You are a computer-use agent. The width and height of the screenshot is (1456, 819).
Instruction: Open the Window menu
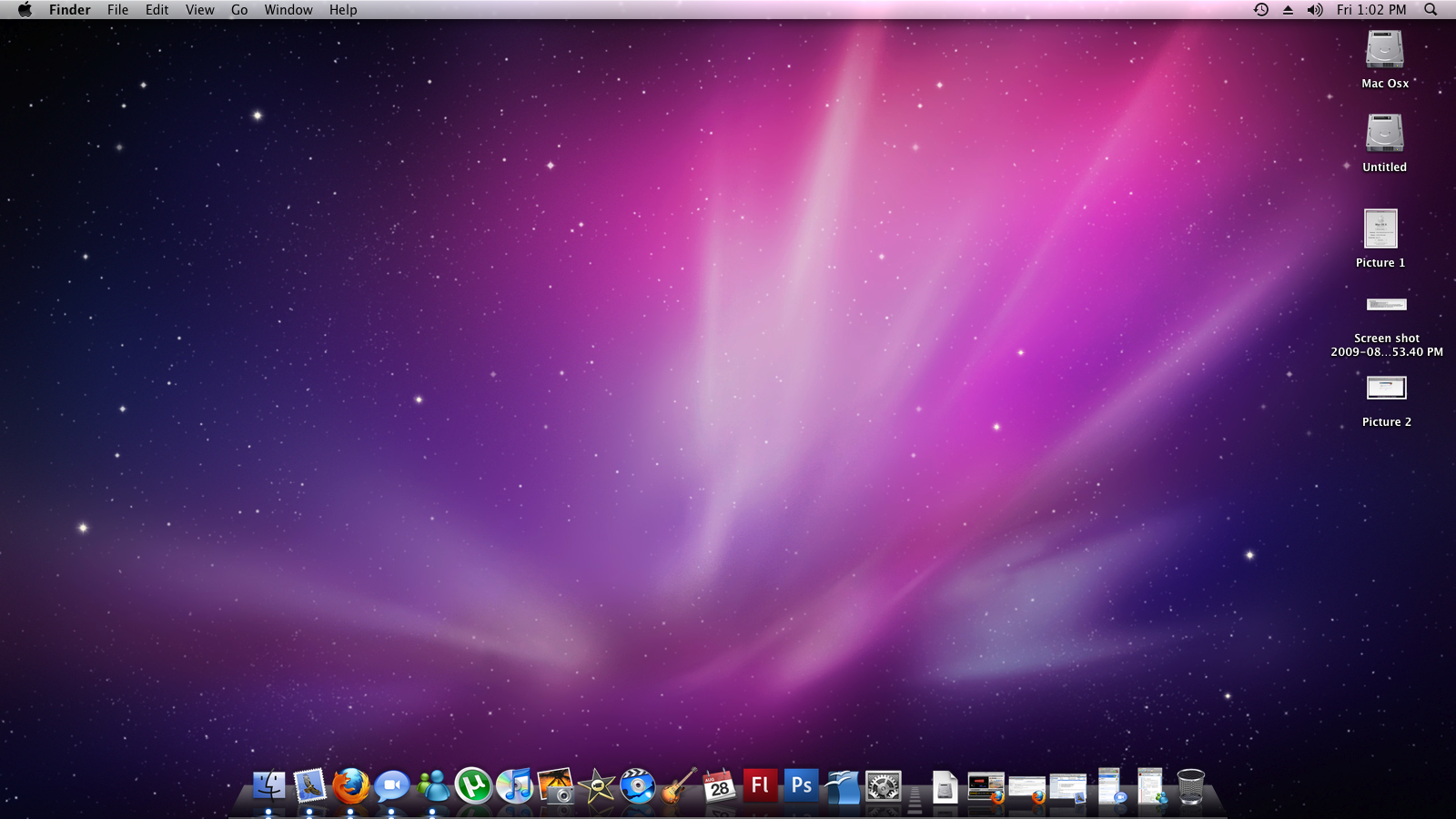pyautogui.click(x=288, y=9)
